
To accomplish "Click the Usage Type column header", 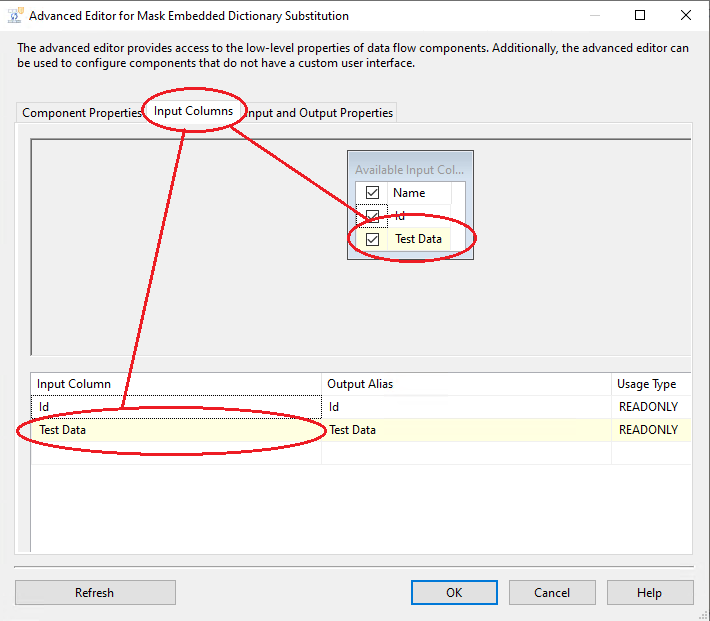I will pos(650,384).
